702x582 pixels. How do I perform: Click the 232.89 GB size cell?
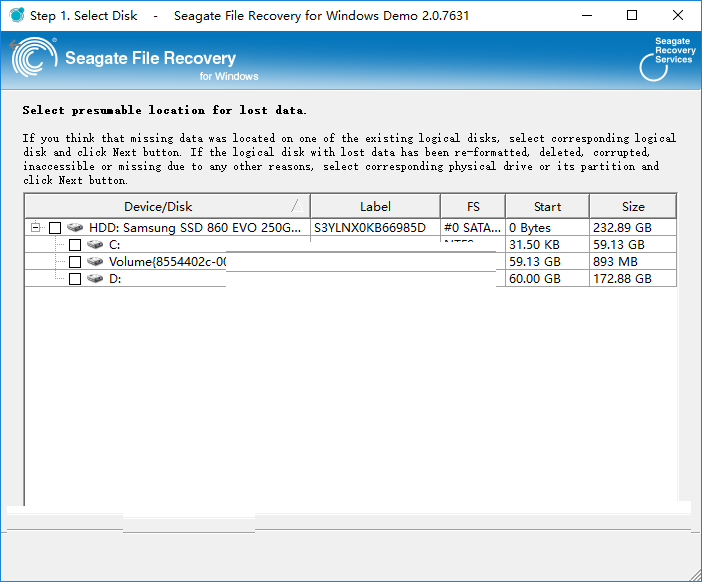(633, 228)
